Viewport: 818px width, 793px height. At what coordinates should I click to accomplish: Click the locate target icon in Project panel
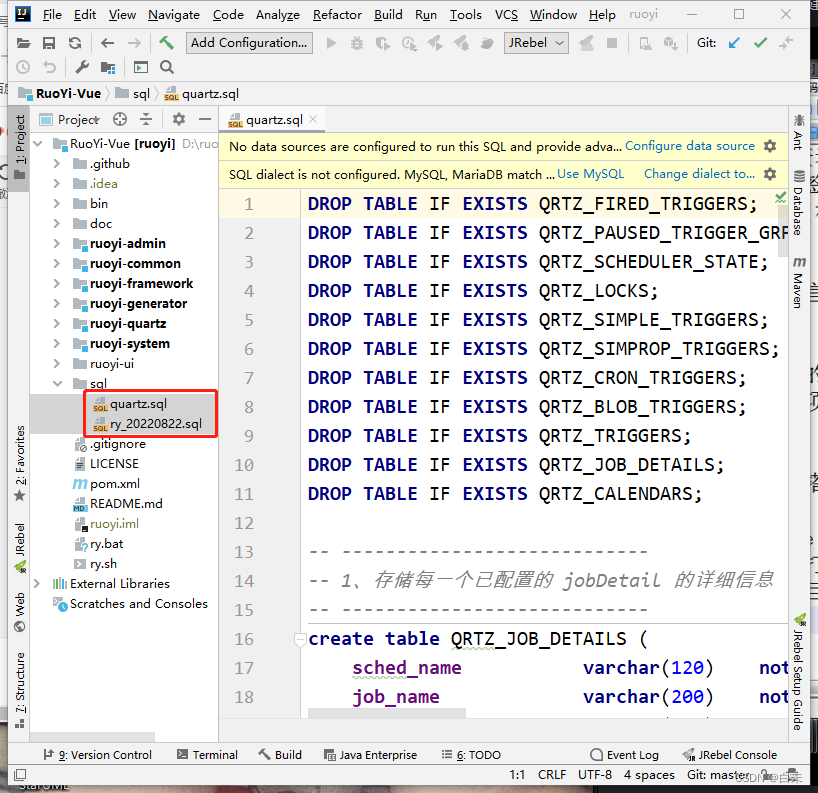[x=120, y=119]
